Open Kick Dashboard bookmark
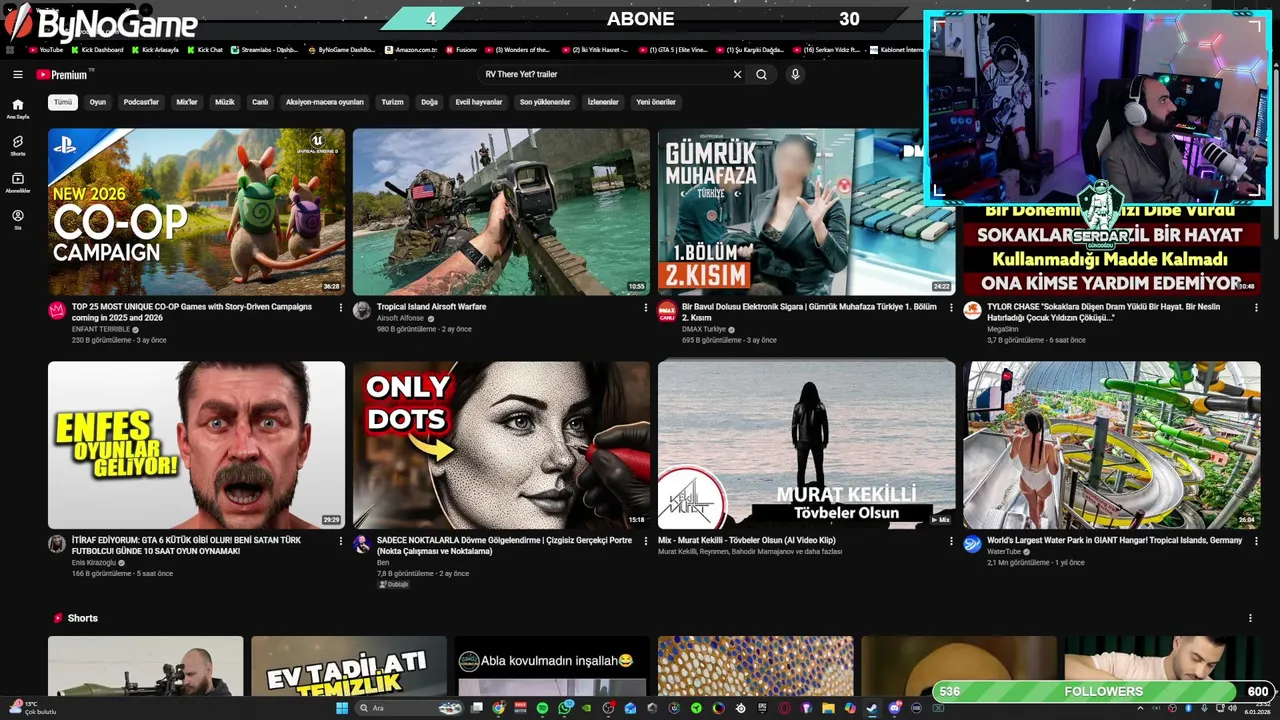Image resolution: width=1280 pixels, height=720 pixels. [97, 49]
